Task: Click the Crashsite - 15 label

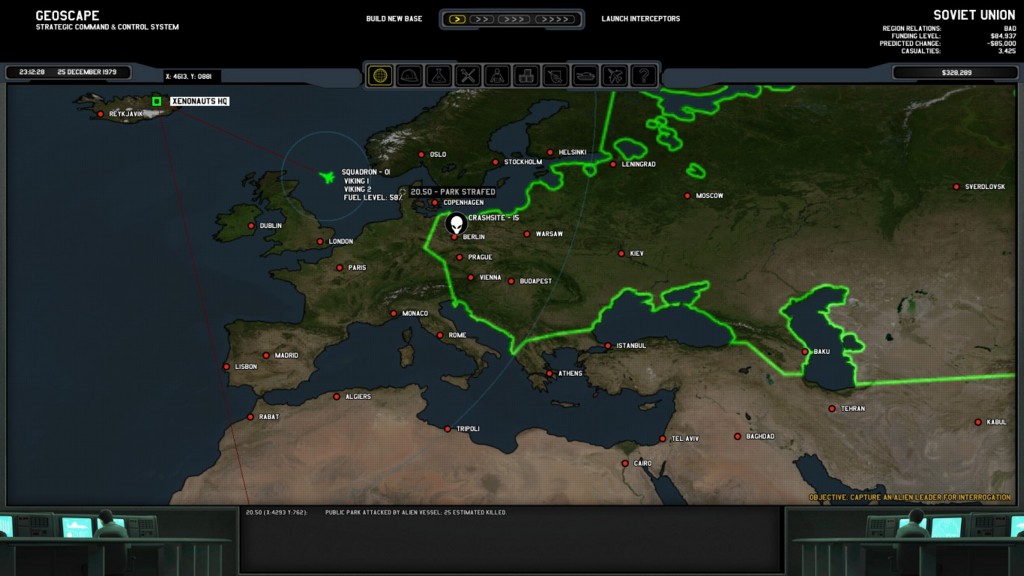Action: pos(494,218)
